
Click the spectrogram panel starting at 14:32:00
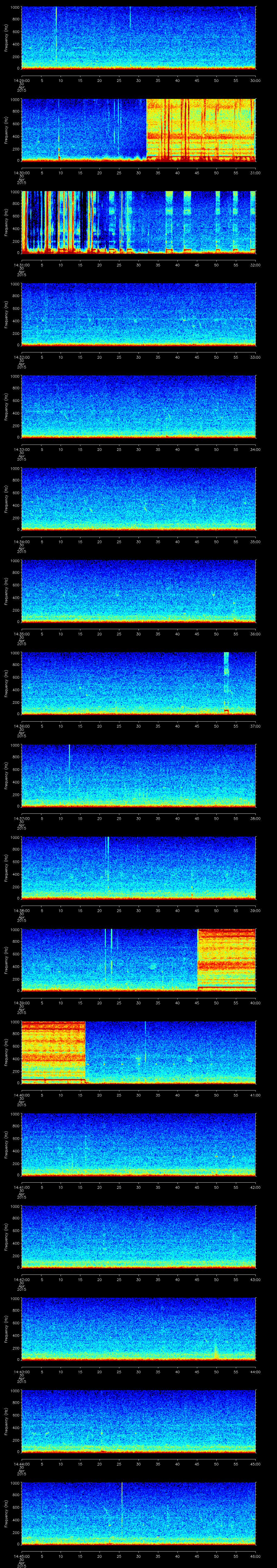click(x=139, y=314)
